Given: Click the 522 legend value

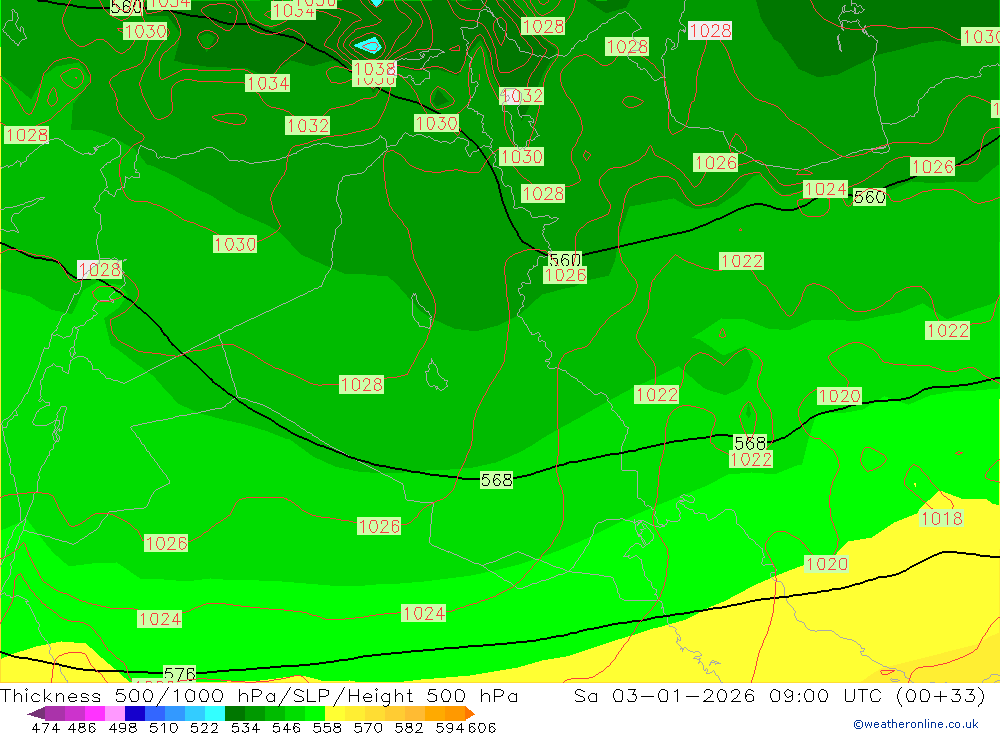Looking at the screenshot, I should pyautogui.click(x=204, y=727).
